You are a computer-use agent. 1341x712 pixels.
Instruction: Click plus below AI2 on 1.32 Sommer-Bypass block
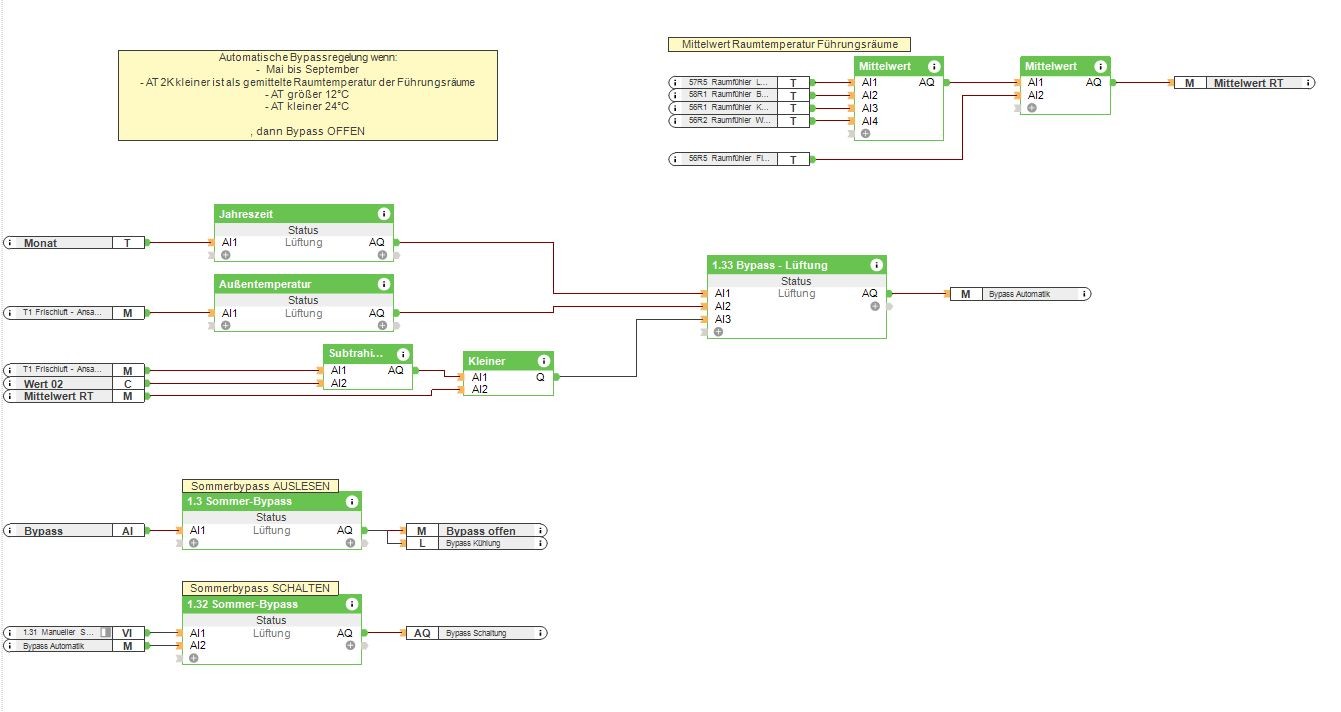pos(193,658)
